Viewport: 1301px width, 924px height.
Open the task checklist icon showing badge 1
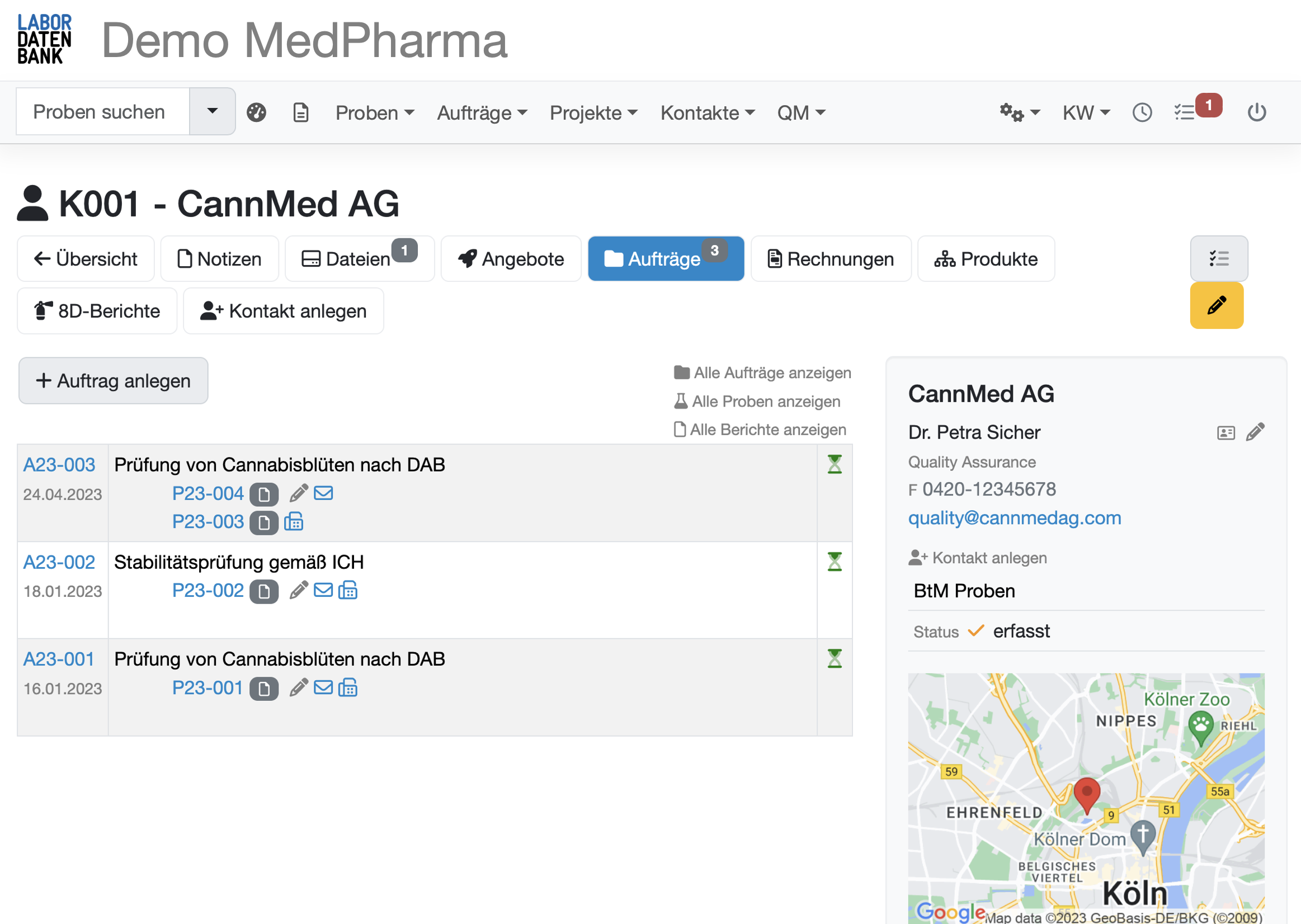pyautogui.click(x=1187, y=112)
